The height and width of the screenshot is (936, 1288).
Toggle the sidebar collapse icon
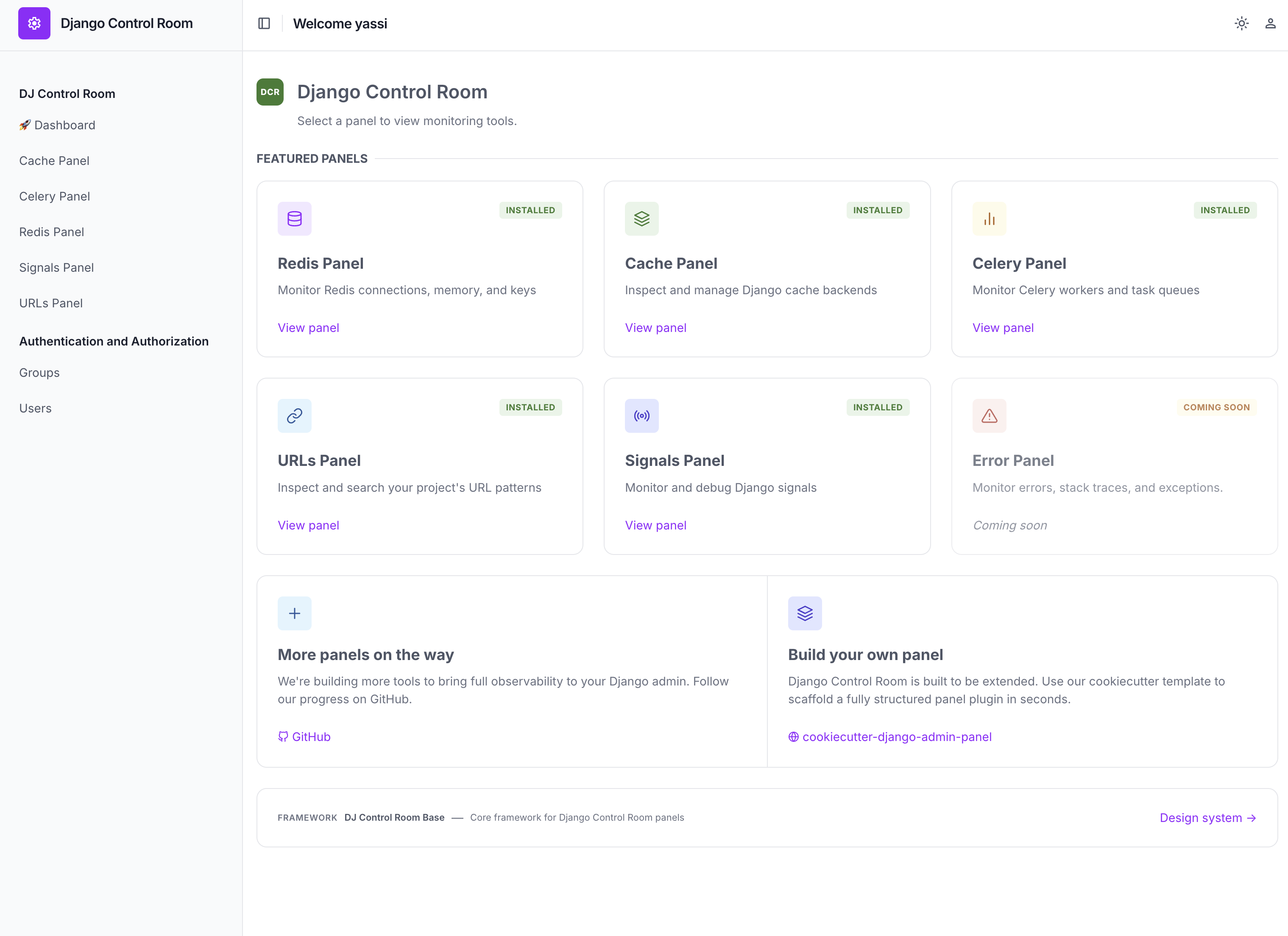pos(264,23)
